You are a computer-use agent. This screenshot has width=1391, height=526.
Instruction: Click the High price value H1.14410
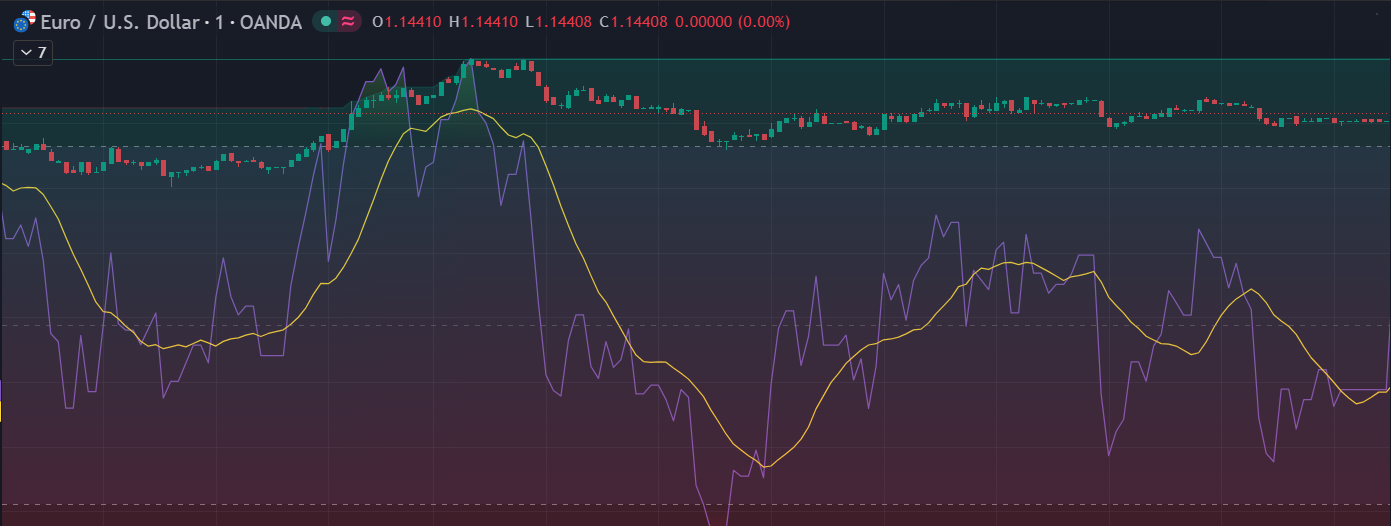[x=483, y=21]
